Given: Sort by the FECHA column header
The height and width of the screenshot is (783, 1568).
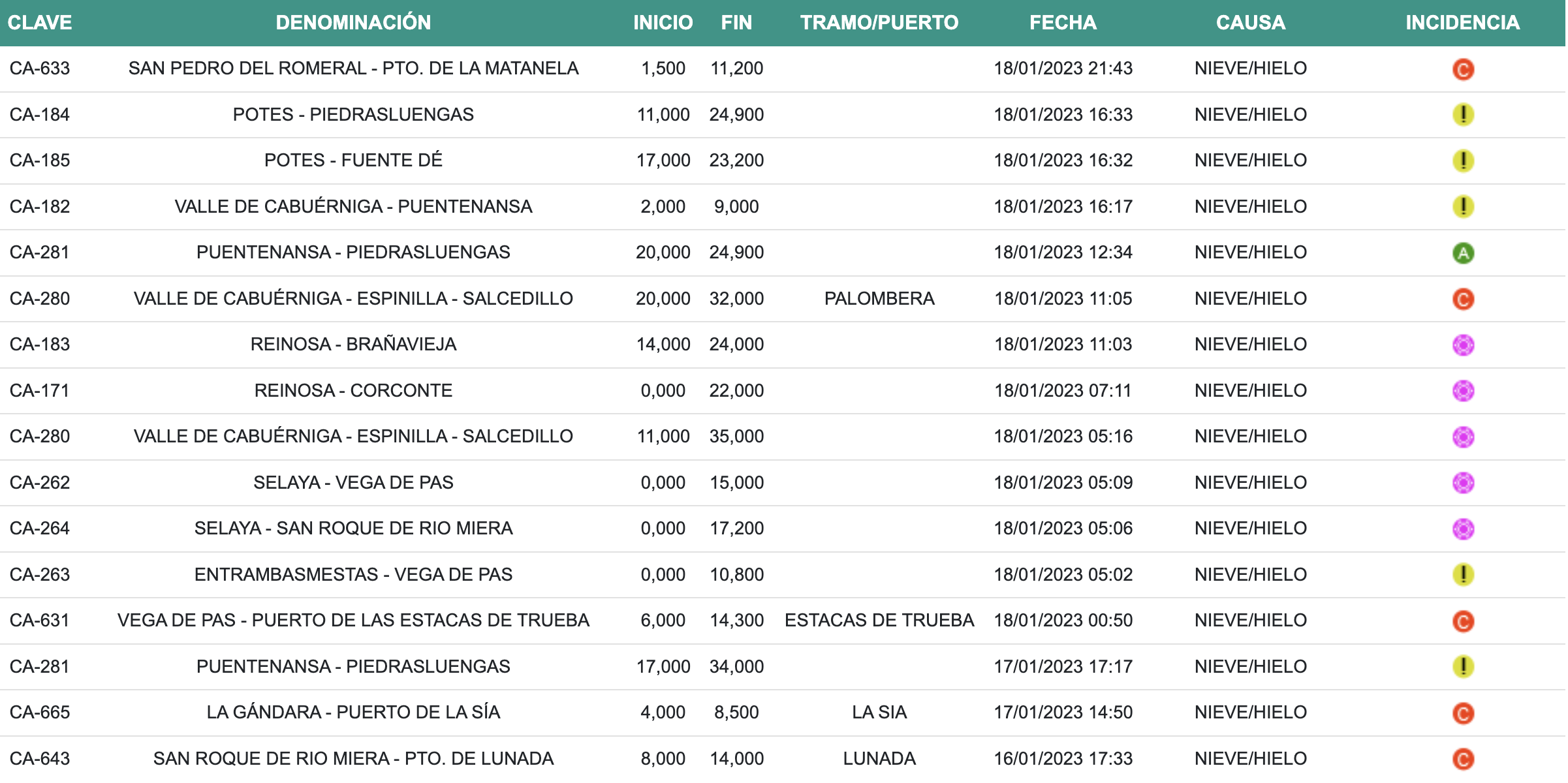Looking at the screenshot, I should coord(1062,23).
